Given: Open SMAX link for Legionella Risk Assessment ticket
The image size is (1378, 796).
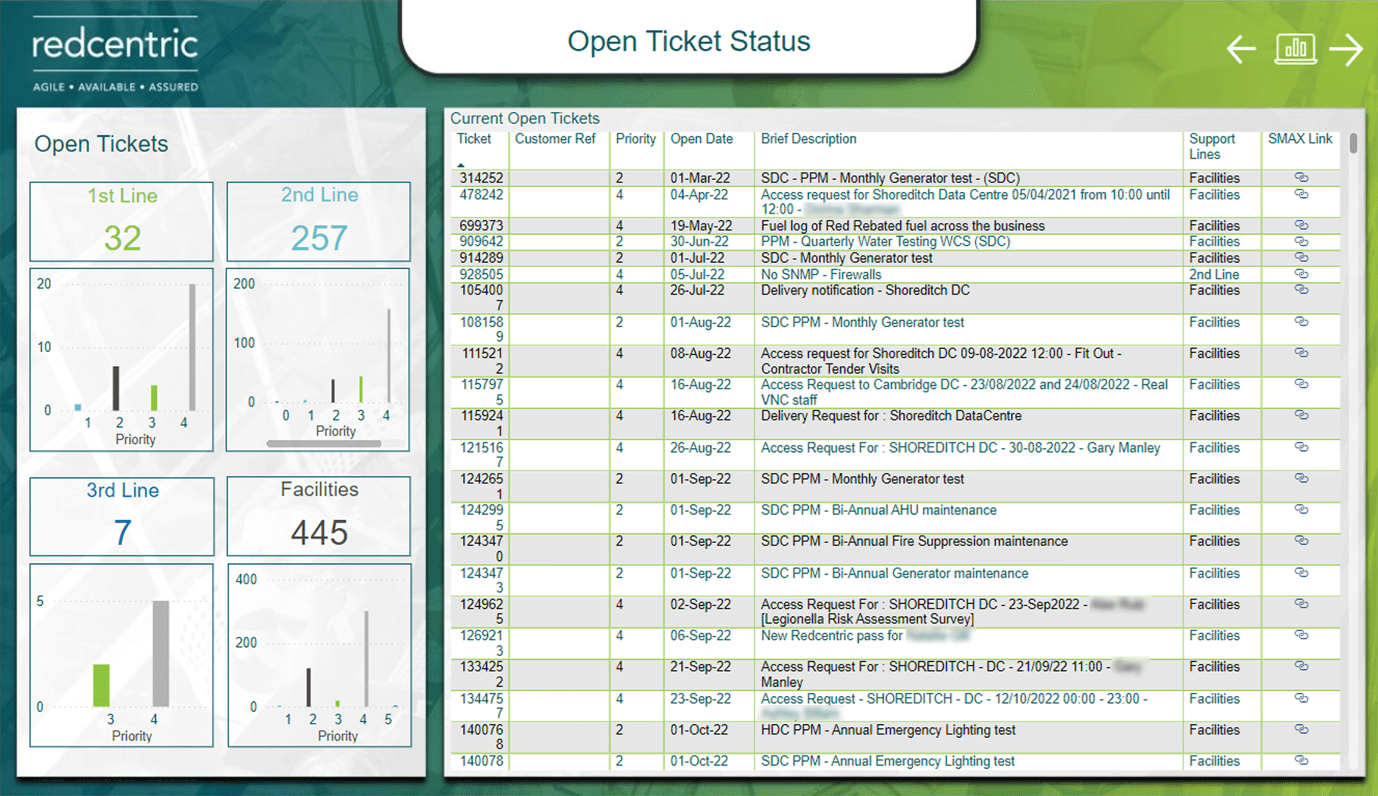Looking at the screenshot, I should [1301, 604].
